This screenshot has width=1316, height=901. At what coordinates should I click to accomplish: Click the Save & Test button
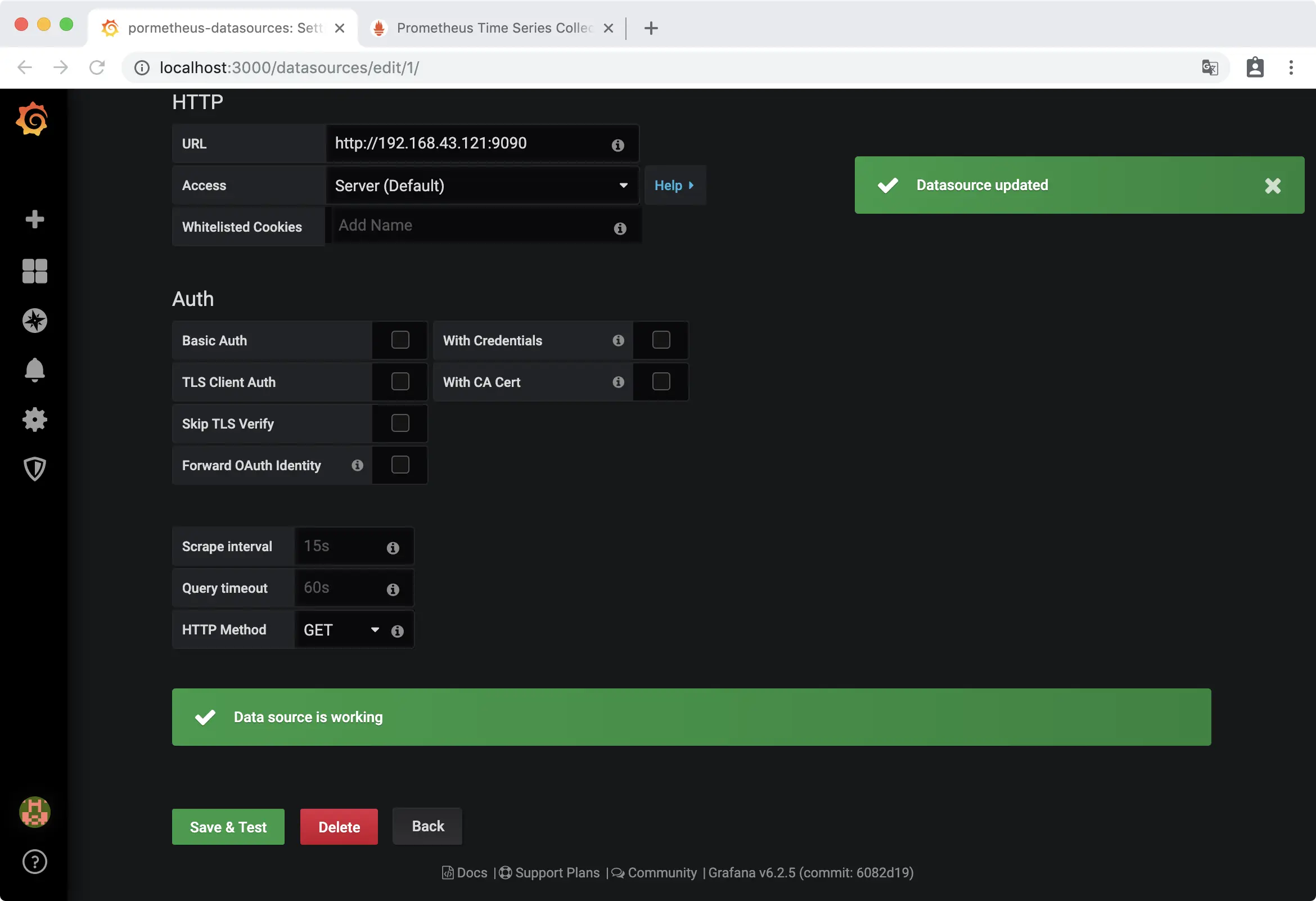pos(228,827)
